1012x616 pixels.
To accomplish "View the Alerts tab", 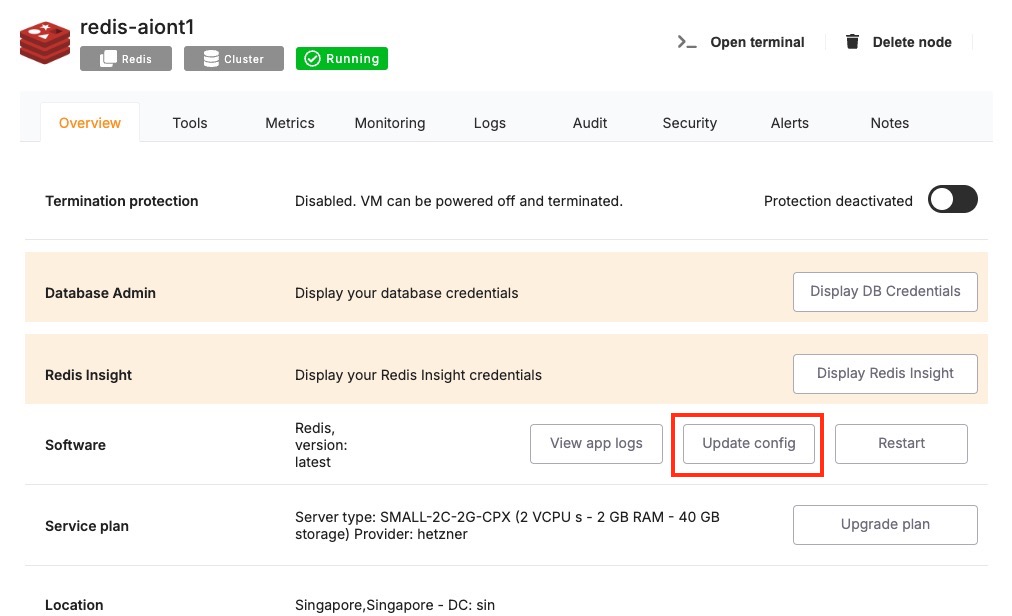I will pyautogui.click(x=790, y=123).
